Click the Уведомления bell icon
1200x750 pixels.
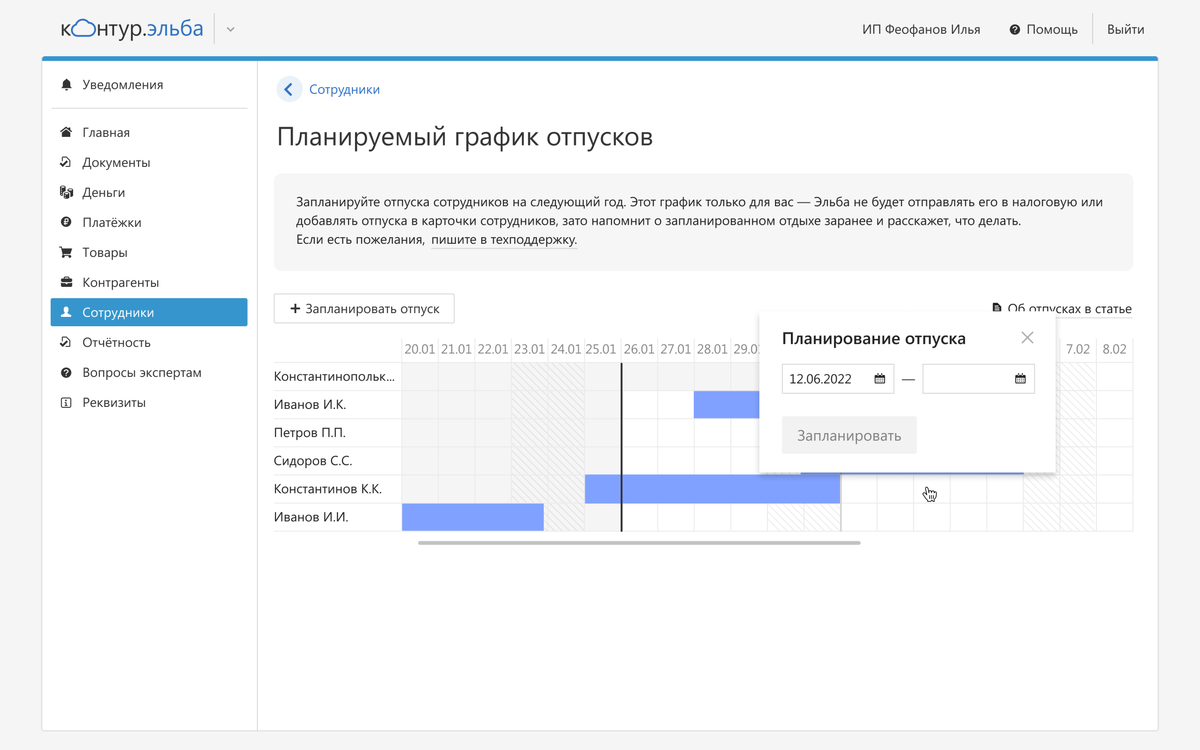point(67,85)
